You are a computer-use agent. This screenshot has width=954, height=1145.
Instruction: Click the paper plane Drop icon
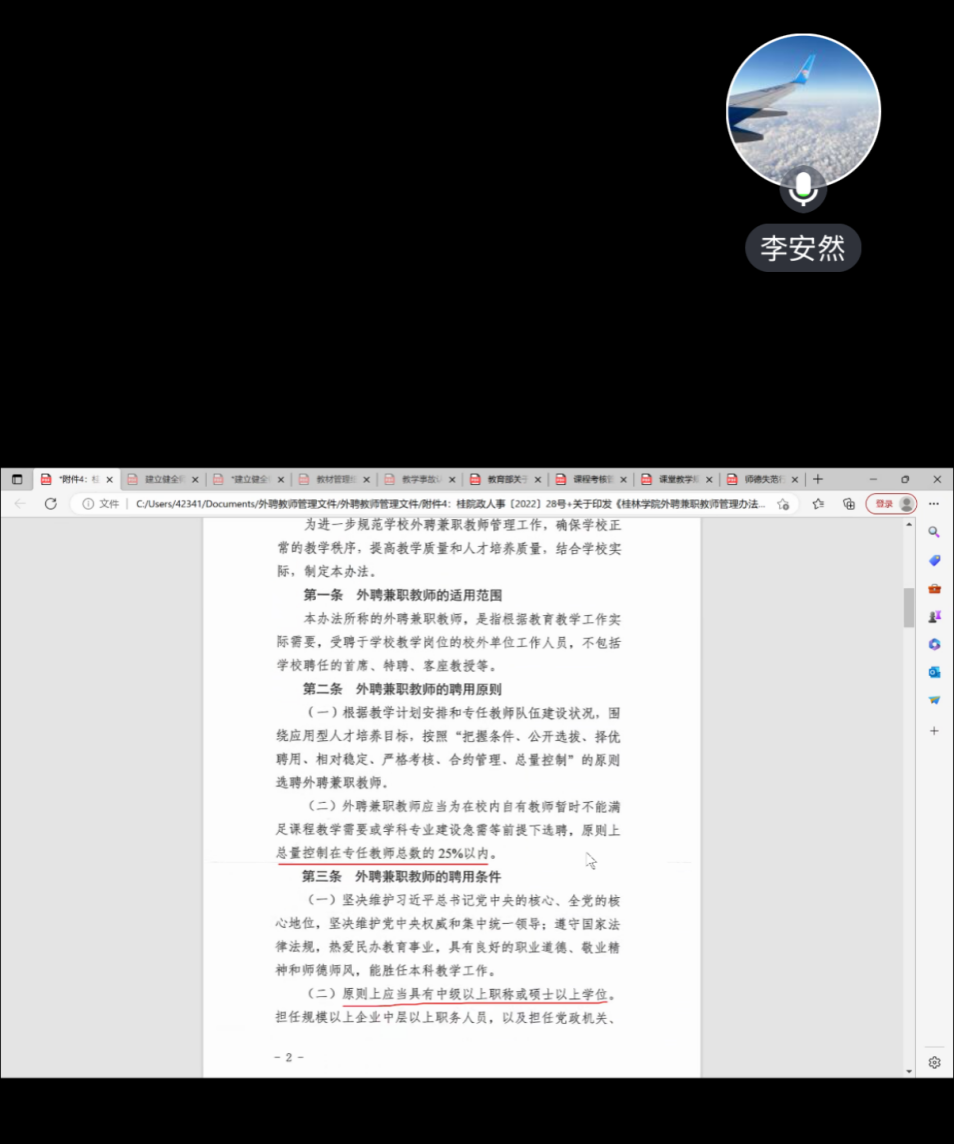(x=934, y=700)
